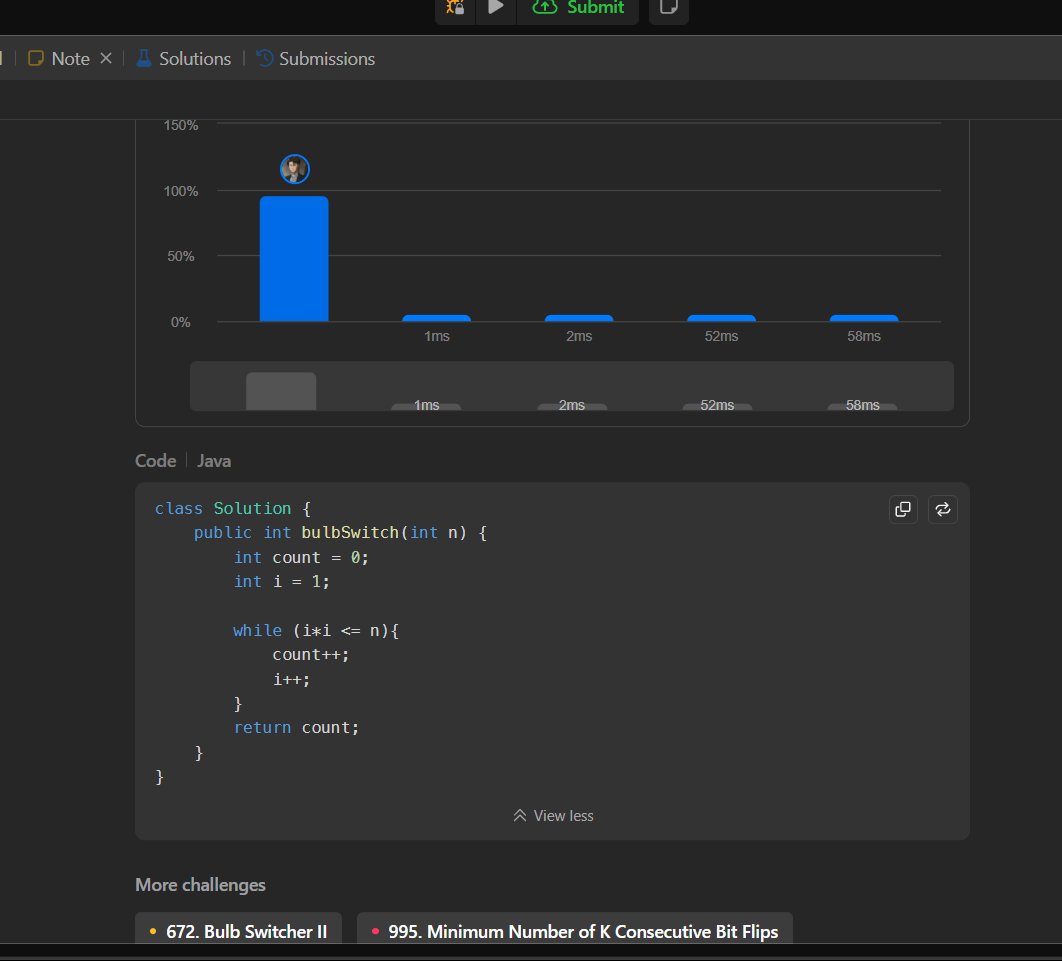Click the swap/replace code icon

pos(942,509)
